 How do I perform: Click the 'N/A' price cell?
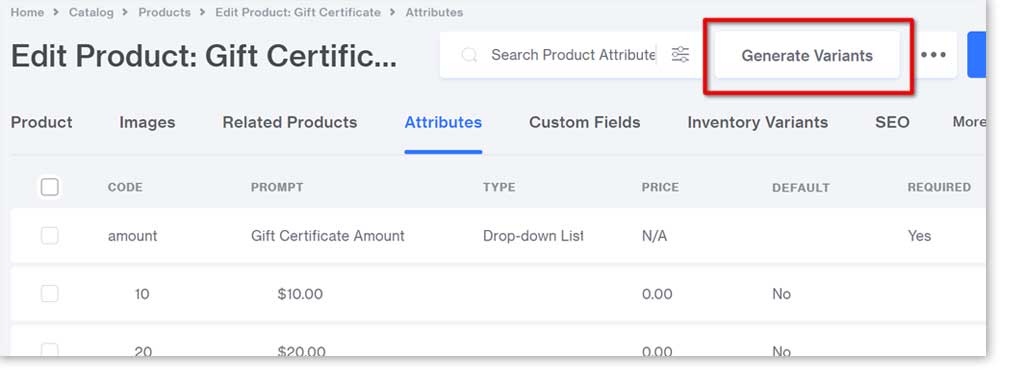click(x=654, y=236)
